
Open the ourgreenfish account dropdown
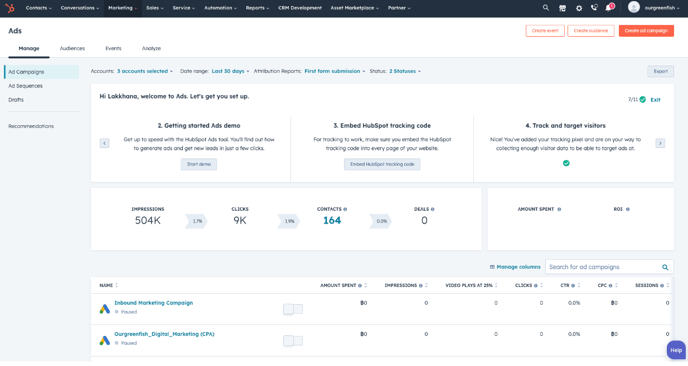tap(662, 8)
